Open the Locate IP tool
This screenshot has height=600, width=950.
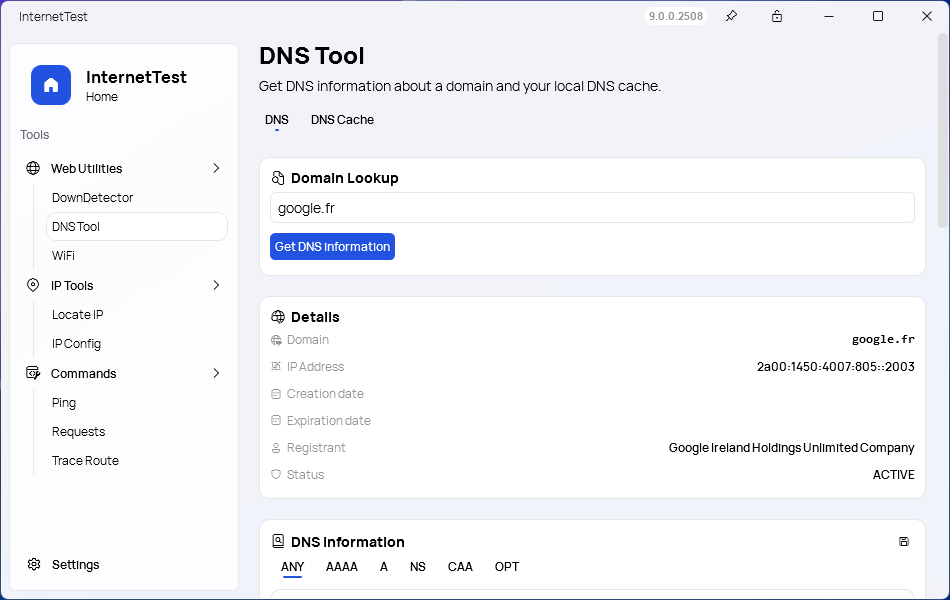78,315
